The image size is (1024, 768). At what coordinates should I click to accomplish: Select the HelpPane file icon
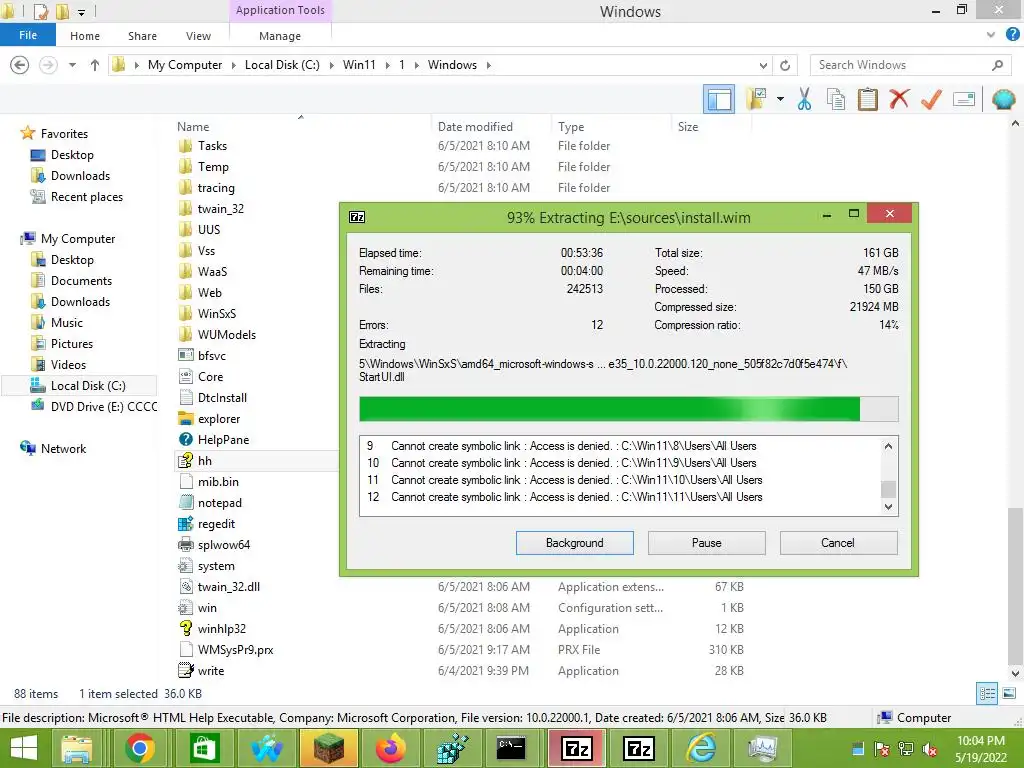186,440
